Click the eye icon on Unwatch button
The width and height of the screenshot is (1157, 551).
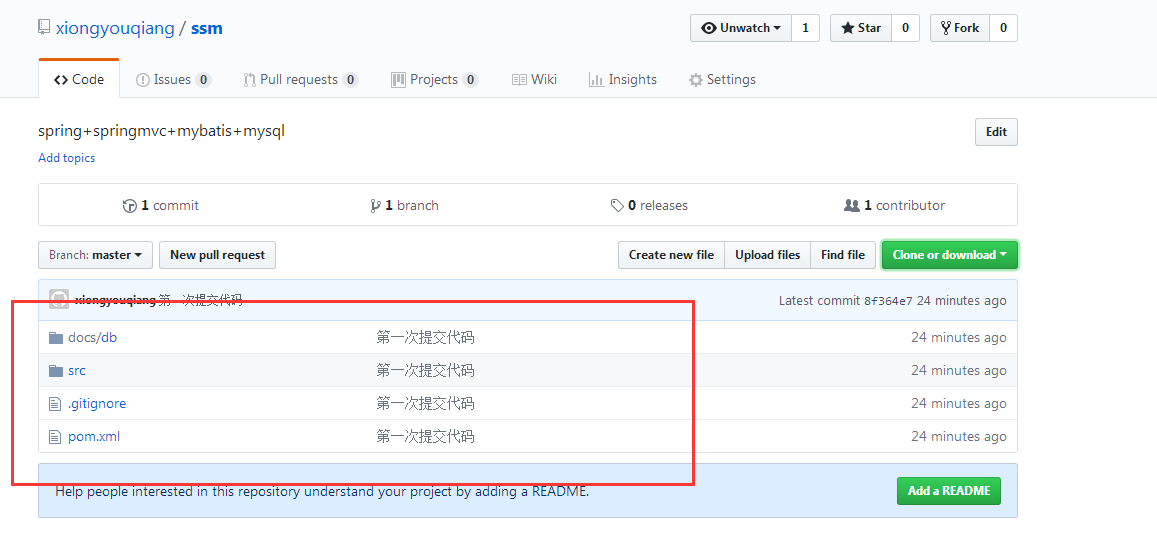(709, 28)
